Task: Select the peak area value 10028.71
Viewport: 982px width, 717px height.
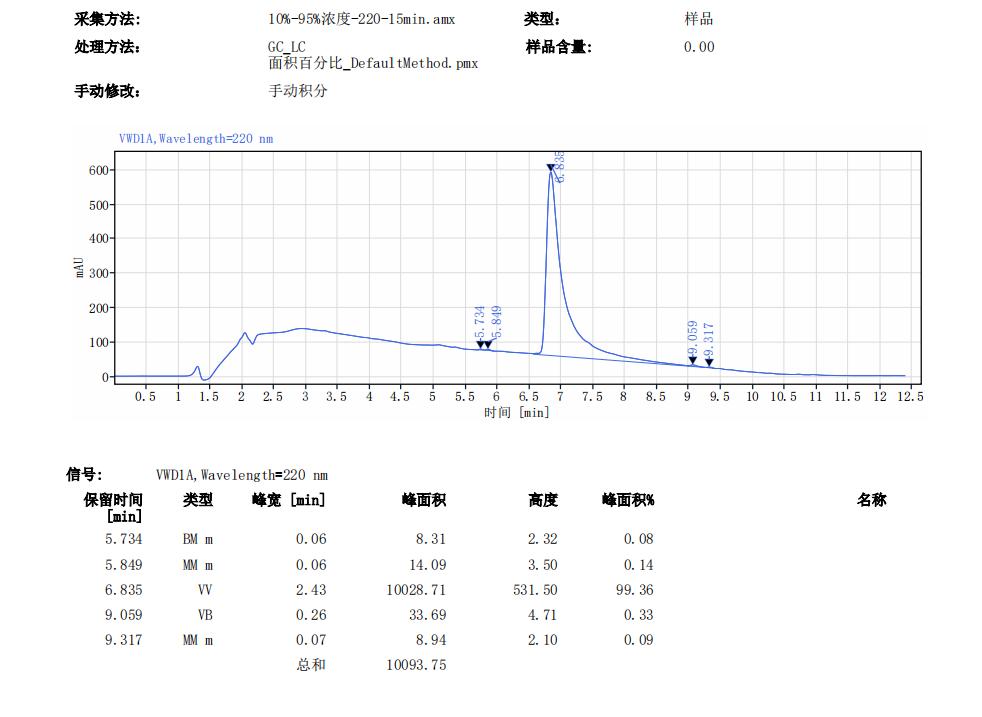Action: coord(416,591)
